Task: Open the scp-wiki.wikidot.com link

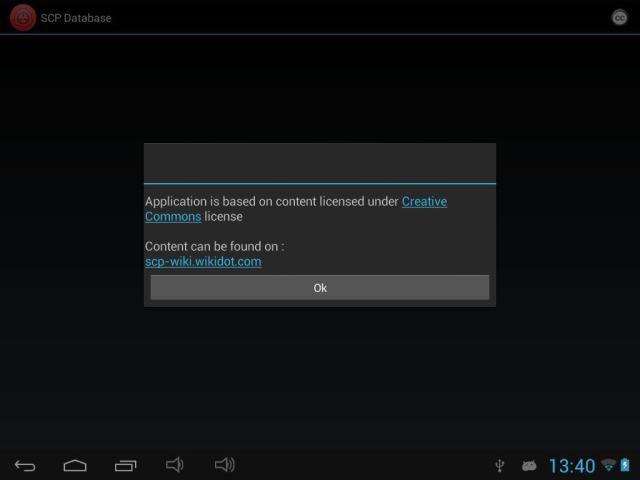Action: (x=203, y=262)
